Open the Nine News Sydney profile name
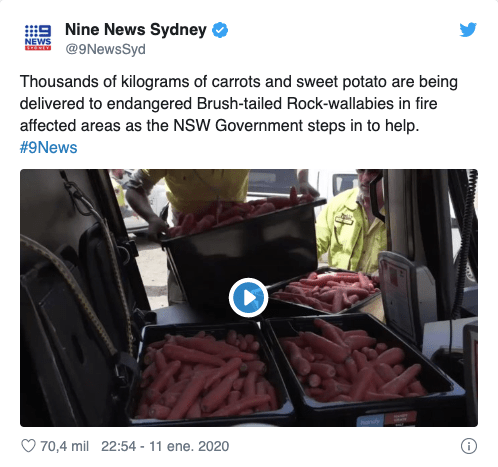 coord(136,30)
